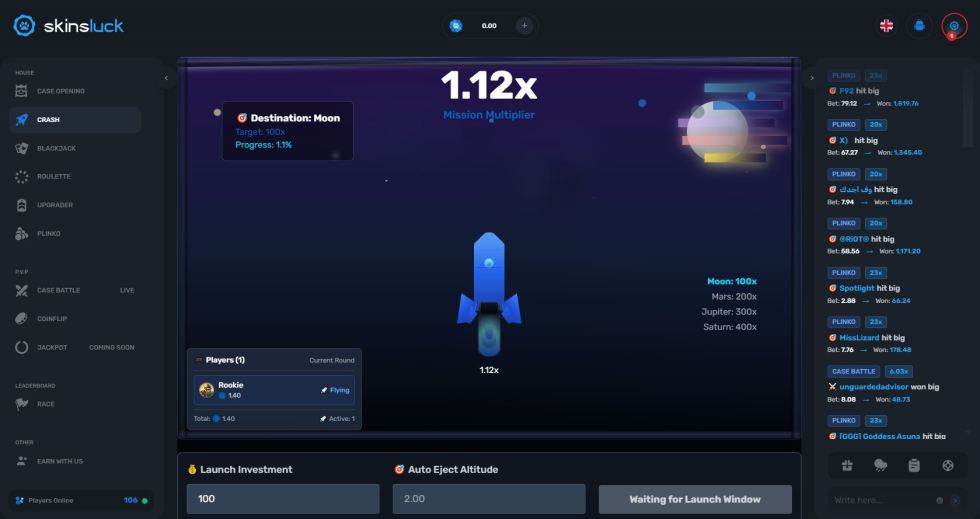
Task: Open the clipboard rules icon in chat
Action: pos(914,465)
